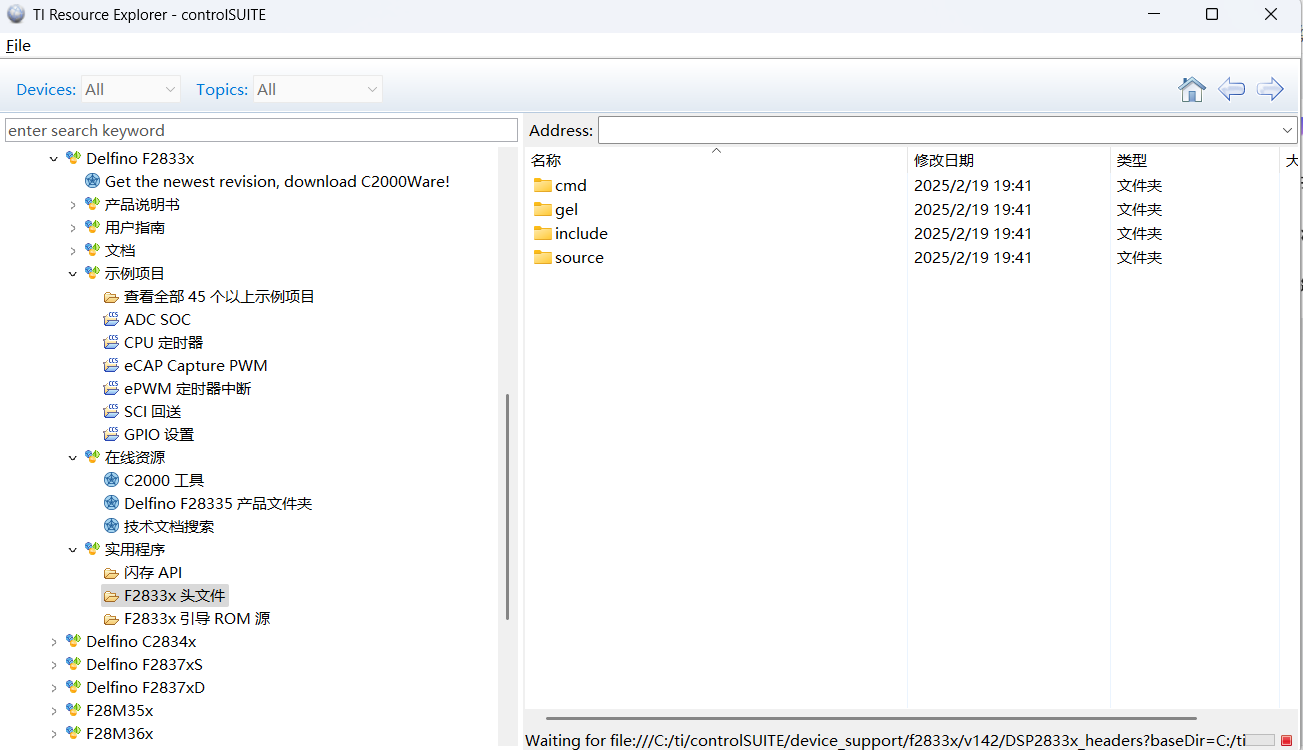Image resolution: width=1303 pixels, height=750 pixels.
Task: Expand the Delfino F2837xS node
Action: 54,664
